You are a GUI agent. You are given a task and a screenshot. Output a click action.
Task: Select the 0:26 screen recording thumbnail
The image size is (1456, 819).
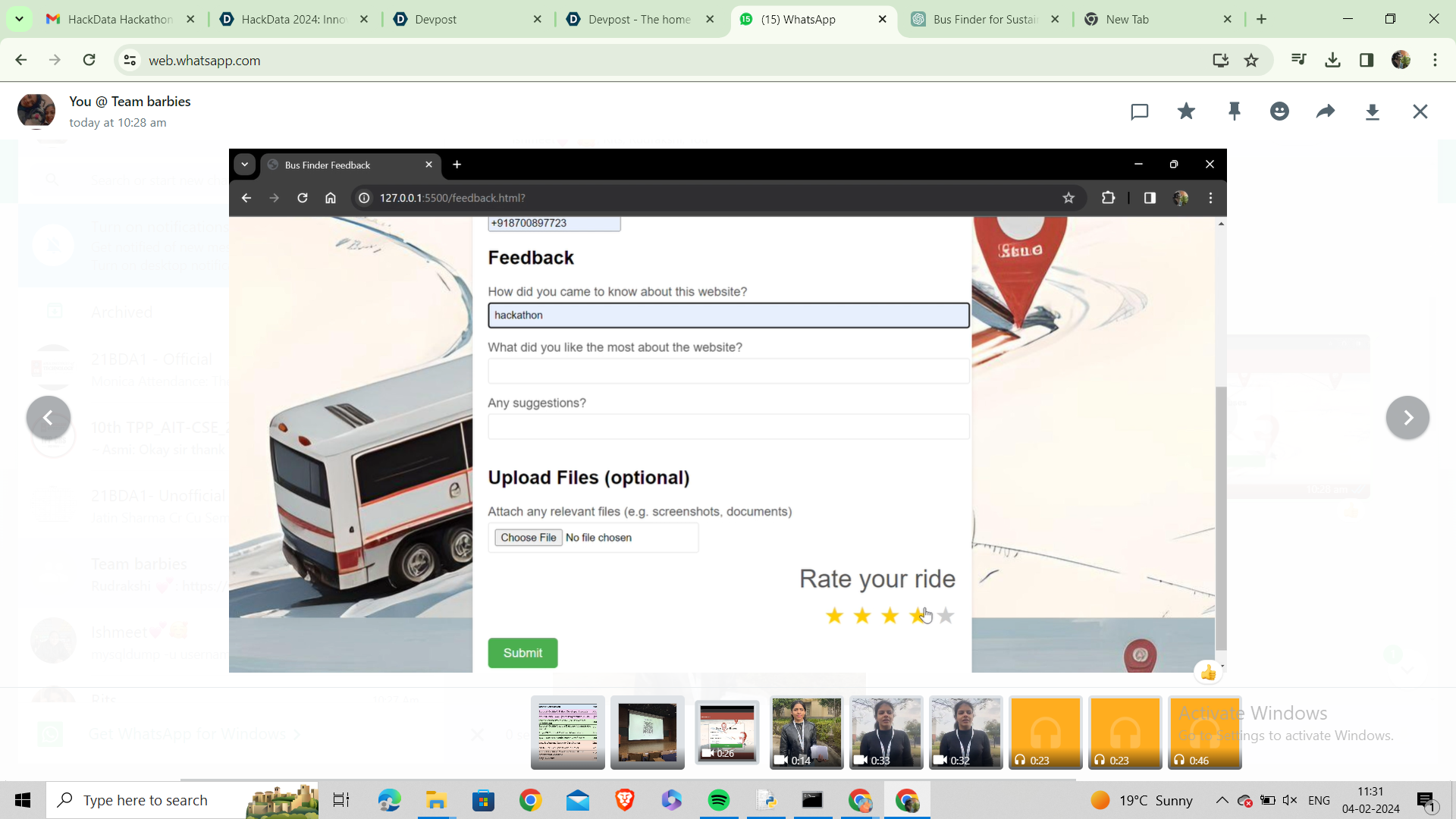(x=726, y=733)
